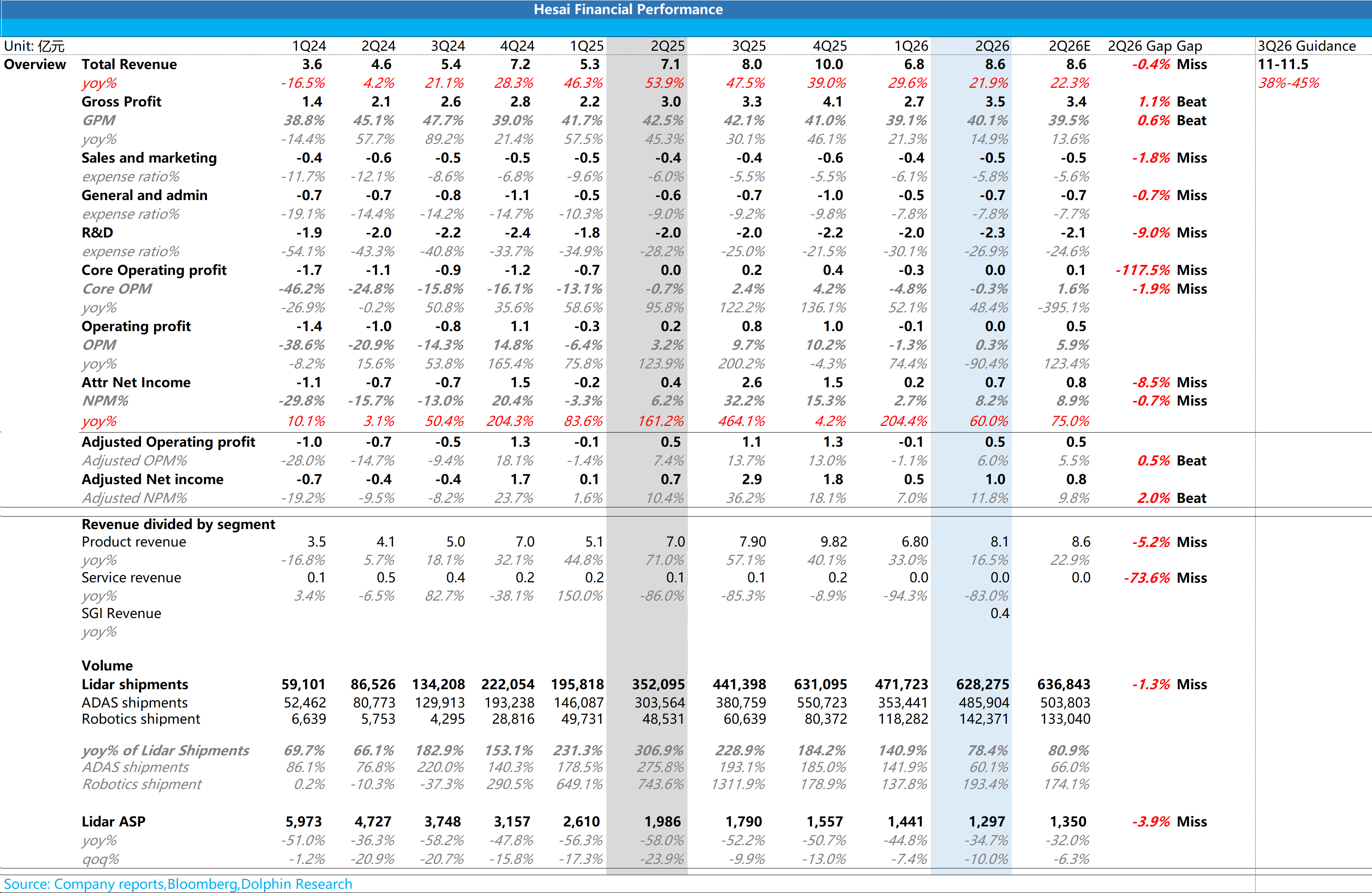Select the 4Q25 column header
Image resolution: width=1372 pixels, height=893 pixels.
tap(830, 46)
